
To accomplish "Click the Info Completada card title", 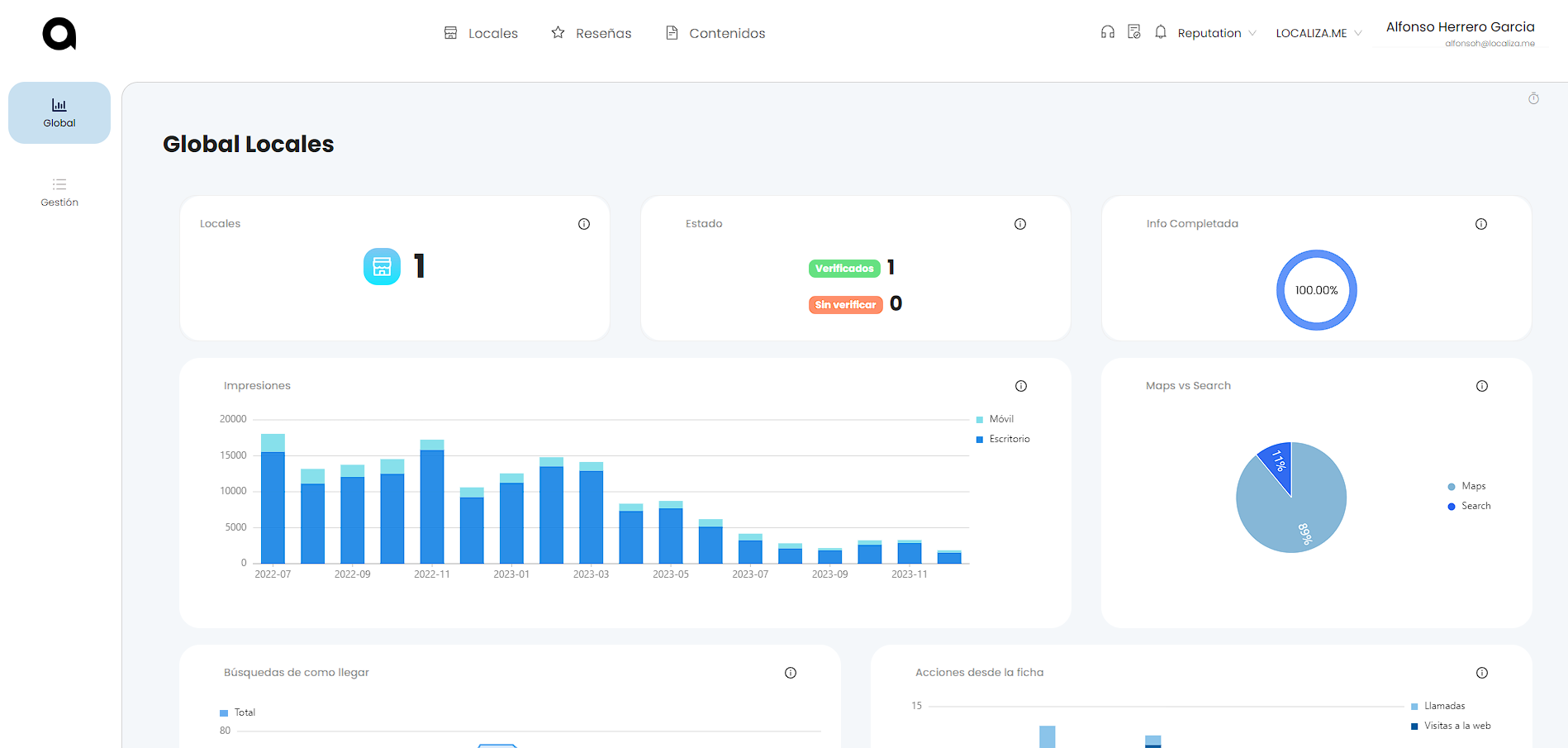I will tap(1192, 224).
